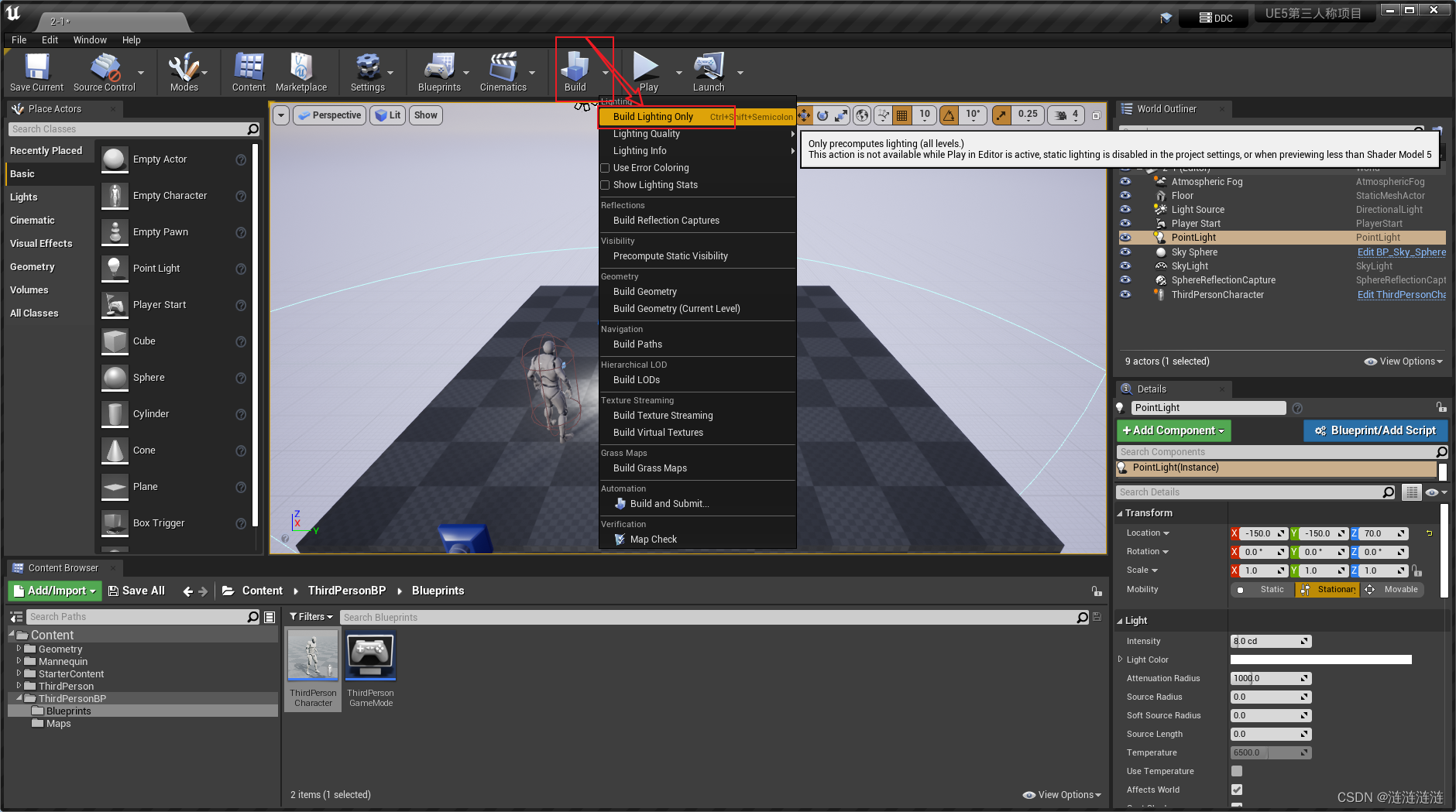
Task: Hide AtmosphericFog via eye icon
Action: [x=1125, y=181]
